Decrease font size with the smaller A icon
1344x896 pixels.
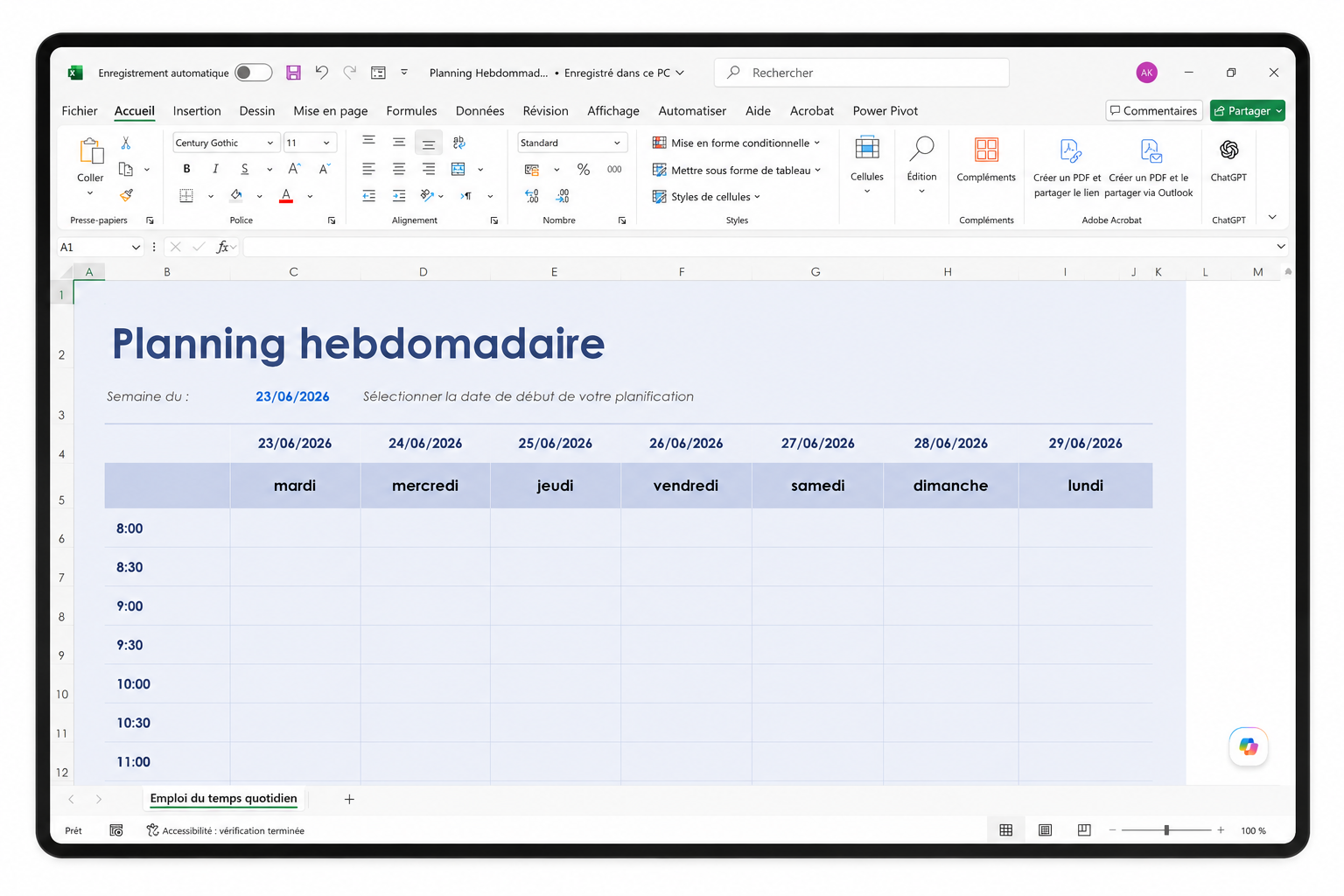coord(324,169)
